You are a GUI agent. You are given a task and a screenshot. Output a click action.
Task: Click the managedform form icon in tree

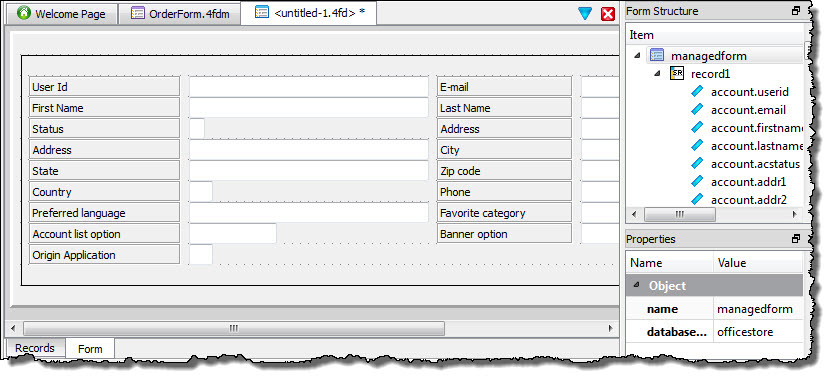(x=657, y=55)
